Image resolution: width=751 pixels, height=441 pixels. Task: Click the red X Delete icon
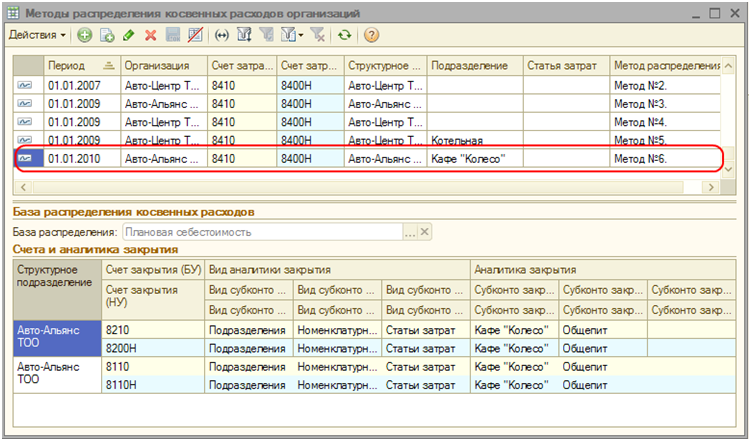point(151,35)
